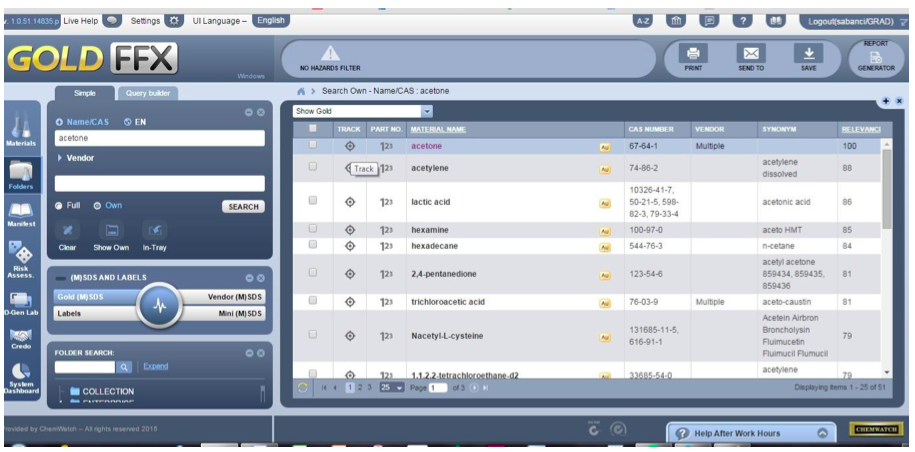Click the Clear search icon
The width and height of the screenshot is (915, 452).
click(68, 231)
